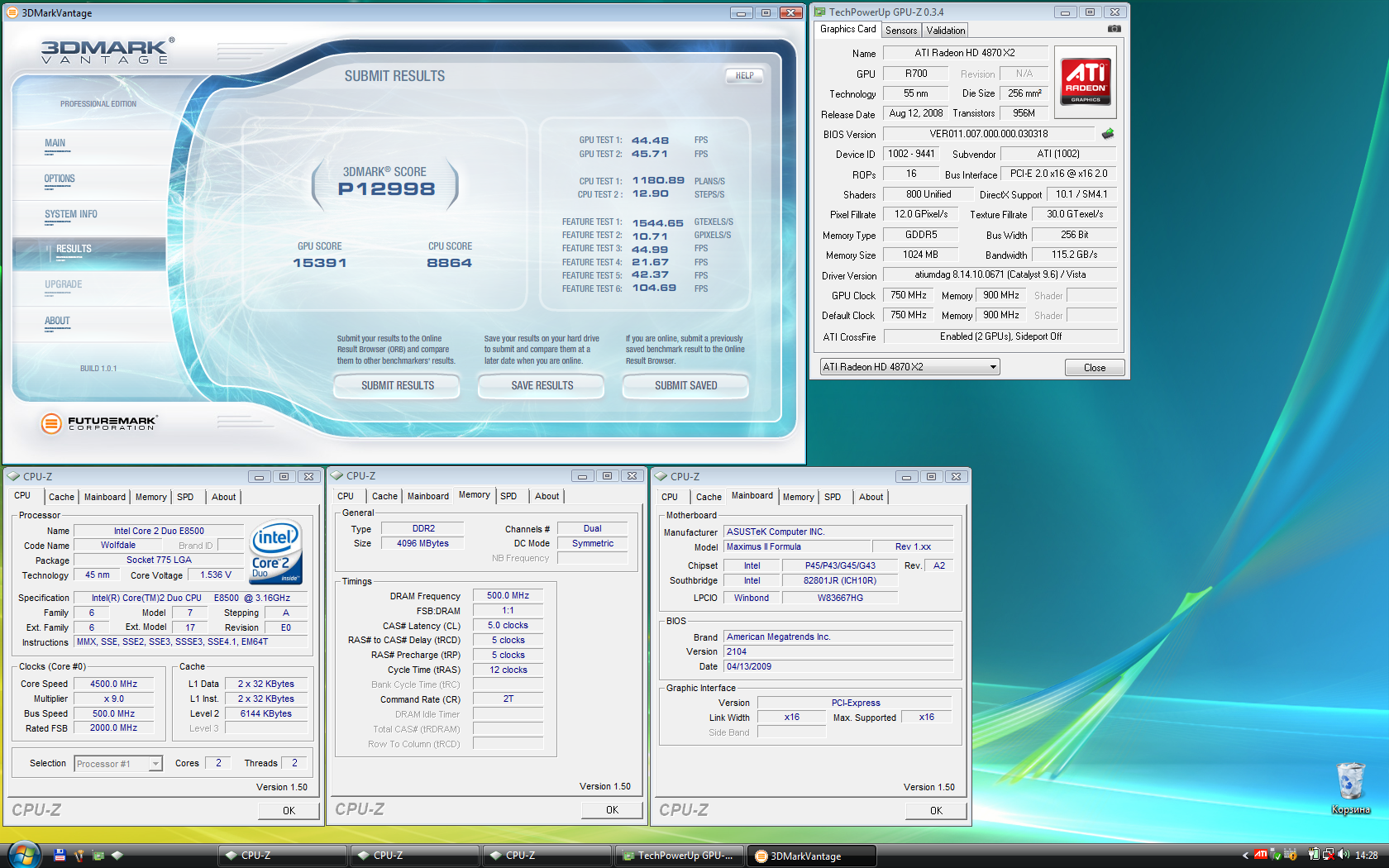The image size is (1389, 868).
Task: Click the SAVE RESULTS button
Action: [542, 385]
